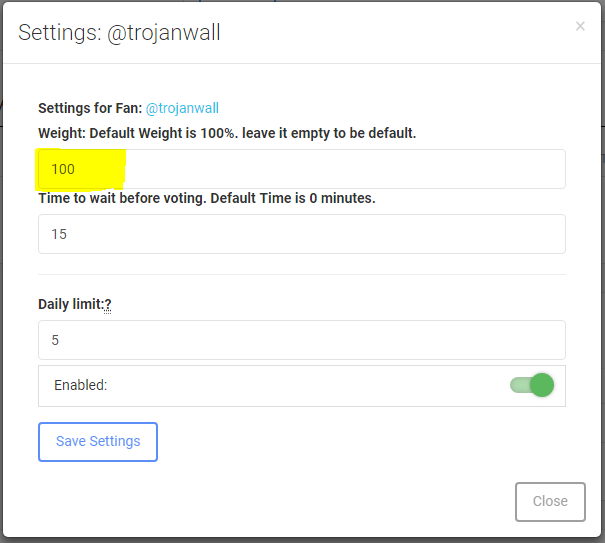Close the settings dialog with the X icon

(x=580, y=26)
